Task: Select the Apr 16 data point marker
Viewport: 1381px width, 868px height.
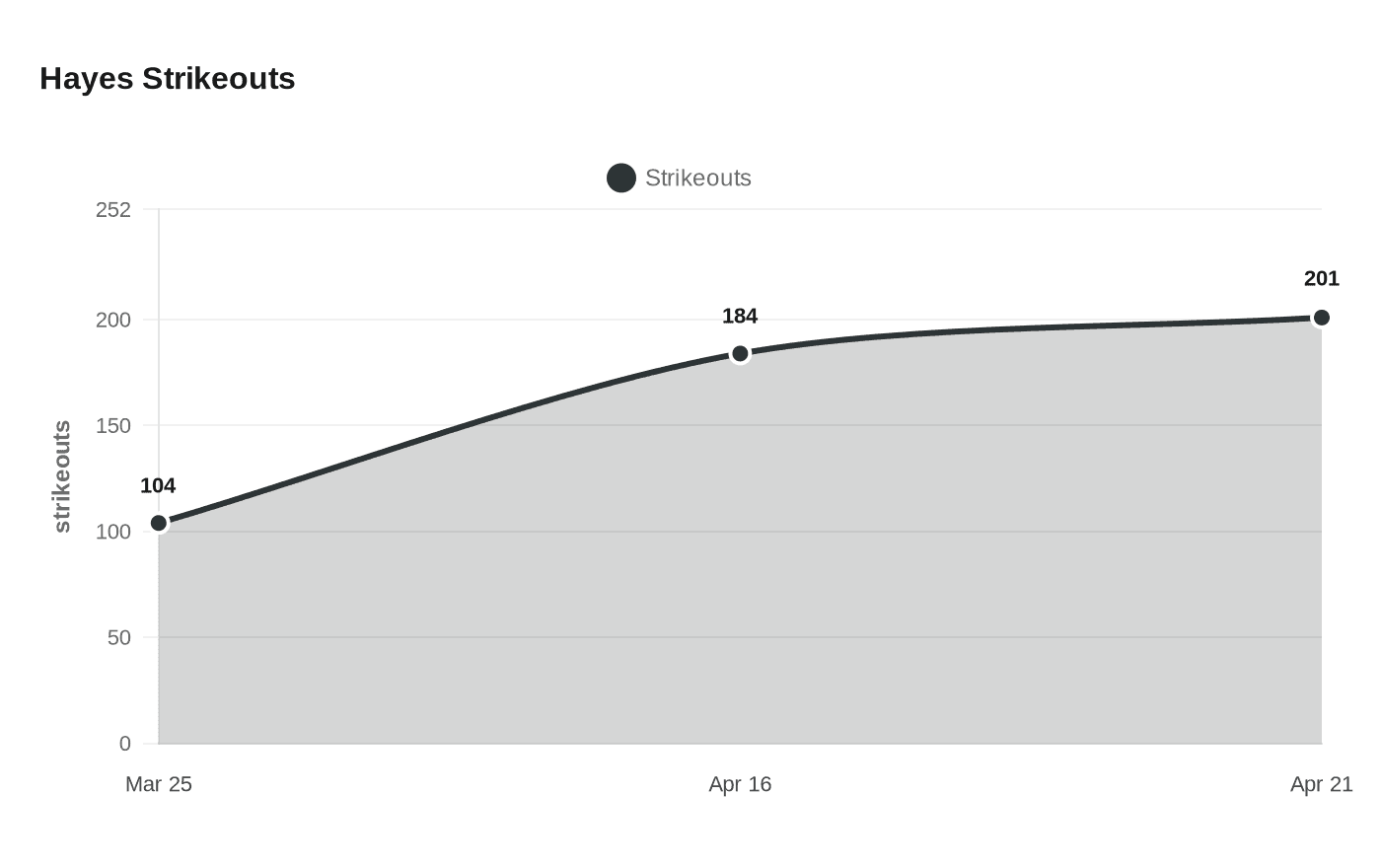Action: tap(740, 353)
